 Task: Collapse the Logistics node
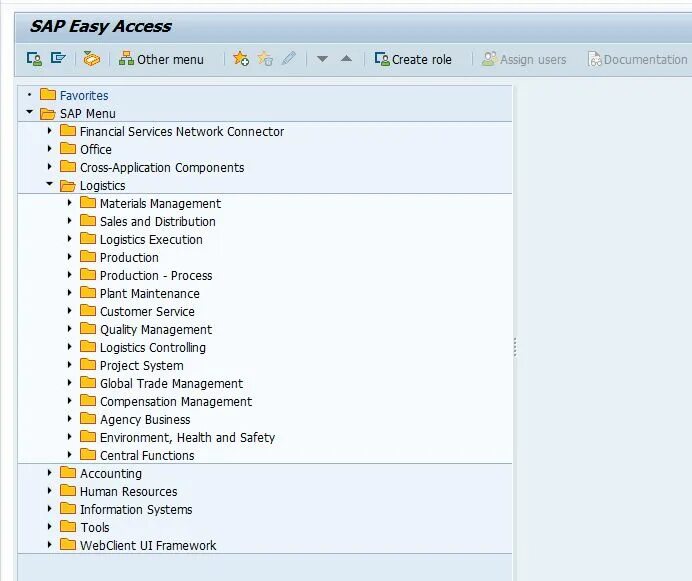click(49, 184)
